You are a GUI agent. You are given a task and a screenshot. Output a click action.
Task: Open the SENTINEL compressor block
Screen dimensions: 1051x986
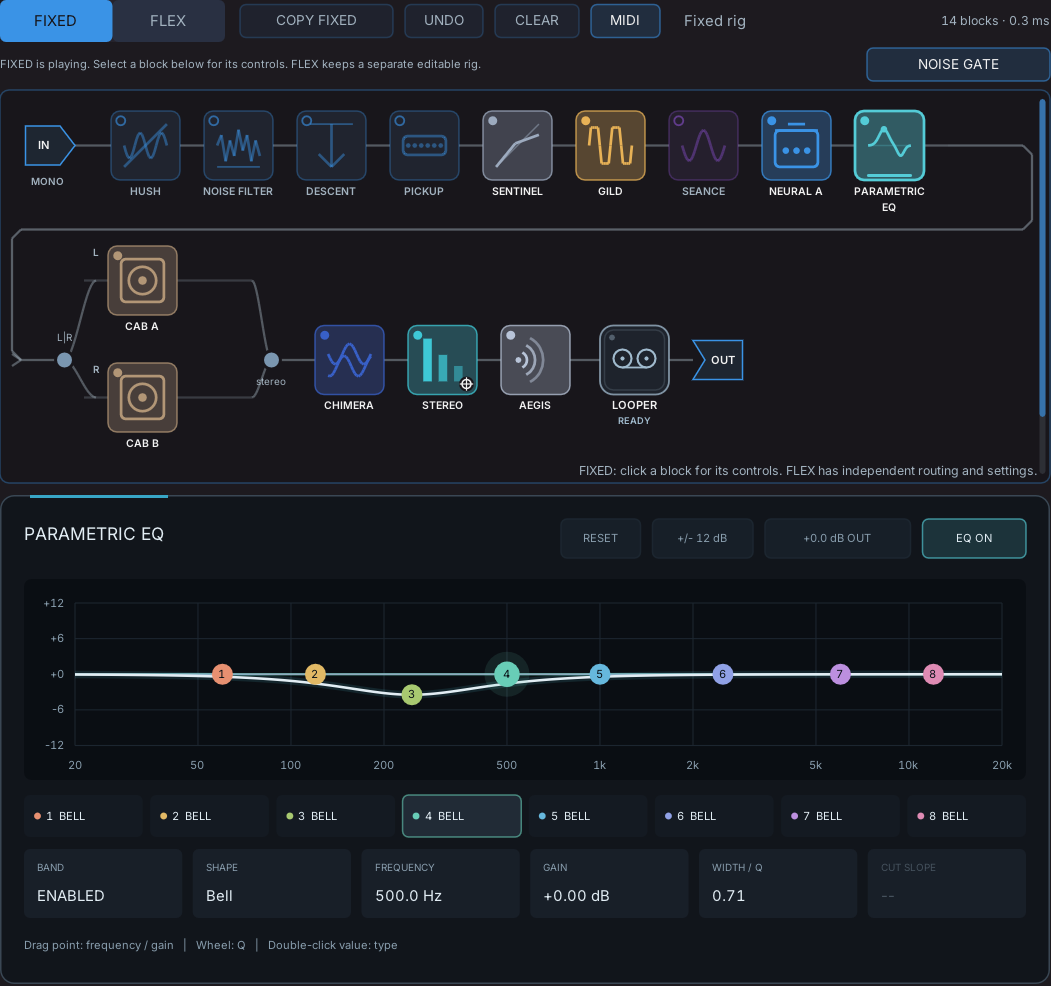(517, 145)
